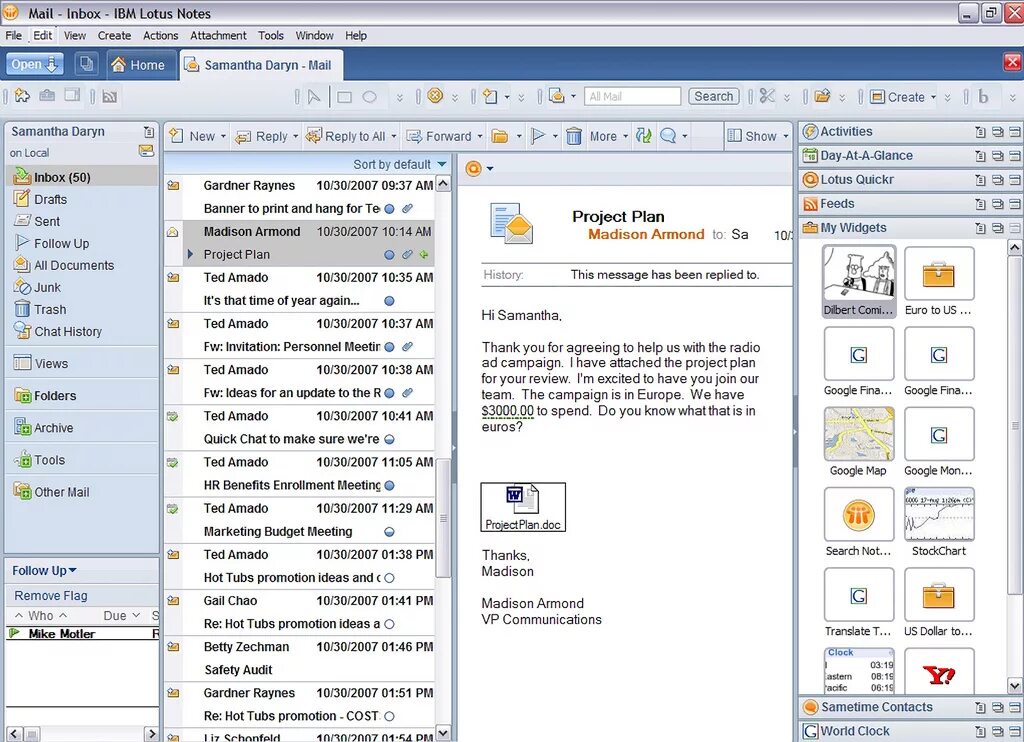Click the thumbnails button next to Open
Image resolution: width=1024 pixels, height=742 pixels.
86,64
